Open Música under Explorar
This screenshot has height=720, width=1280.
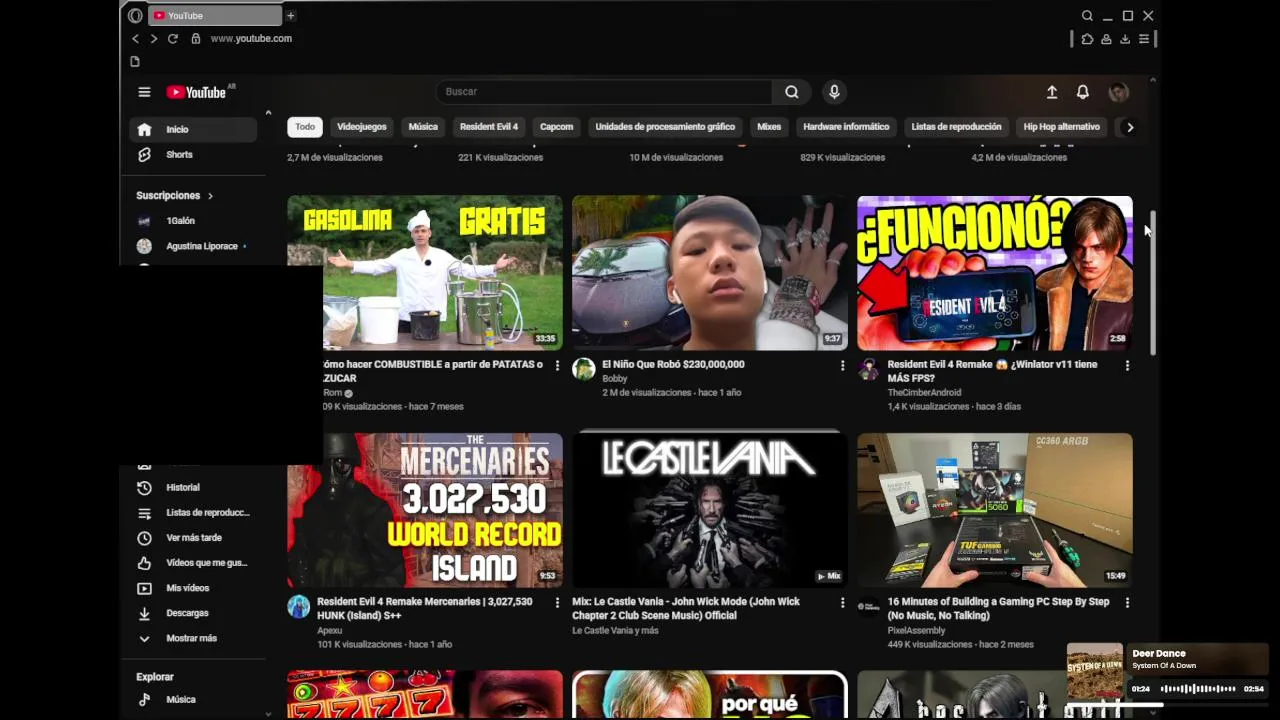tap(193, 700)
